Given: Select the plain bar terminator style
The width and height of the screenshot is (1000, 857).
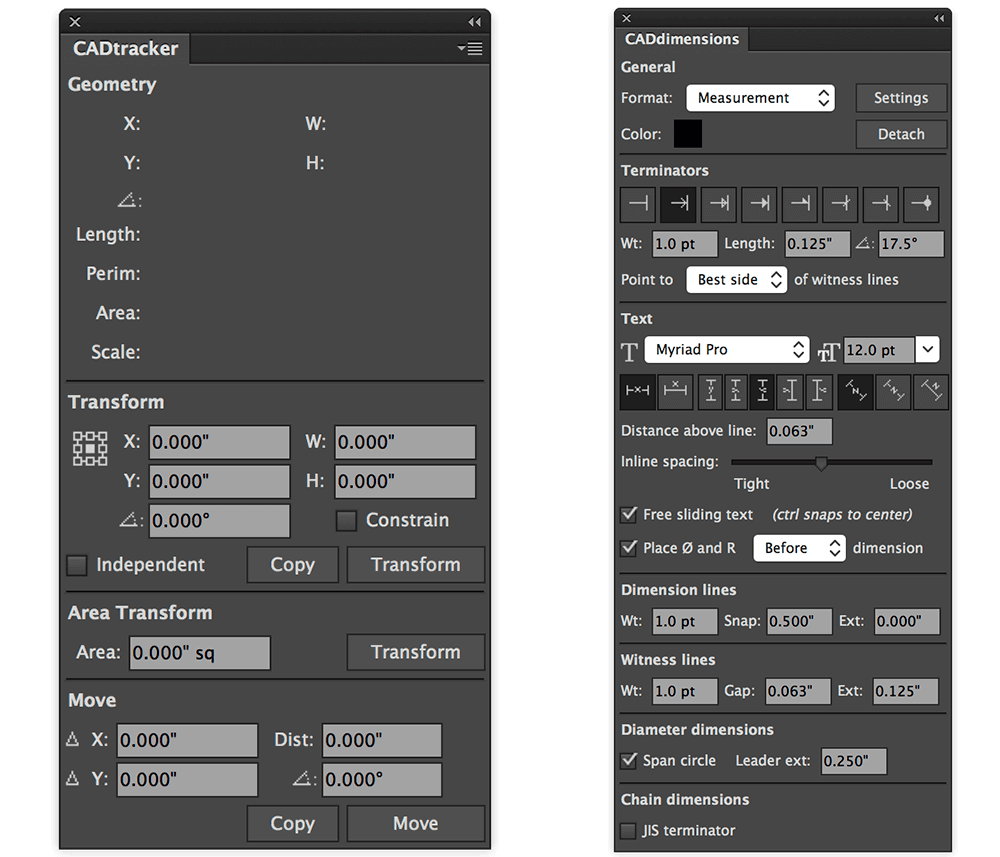Looking at the screenshot, I should [638, 204].
